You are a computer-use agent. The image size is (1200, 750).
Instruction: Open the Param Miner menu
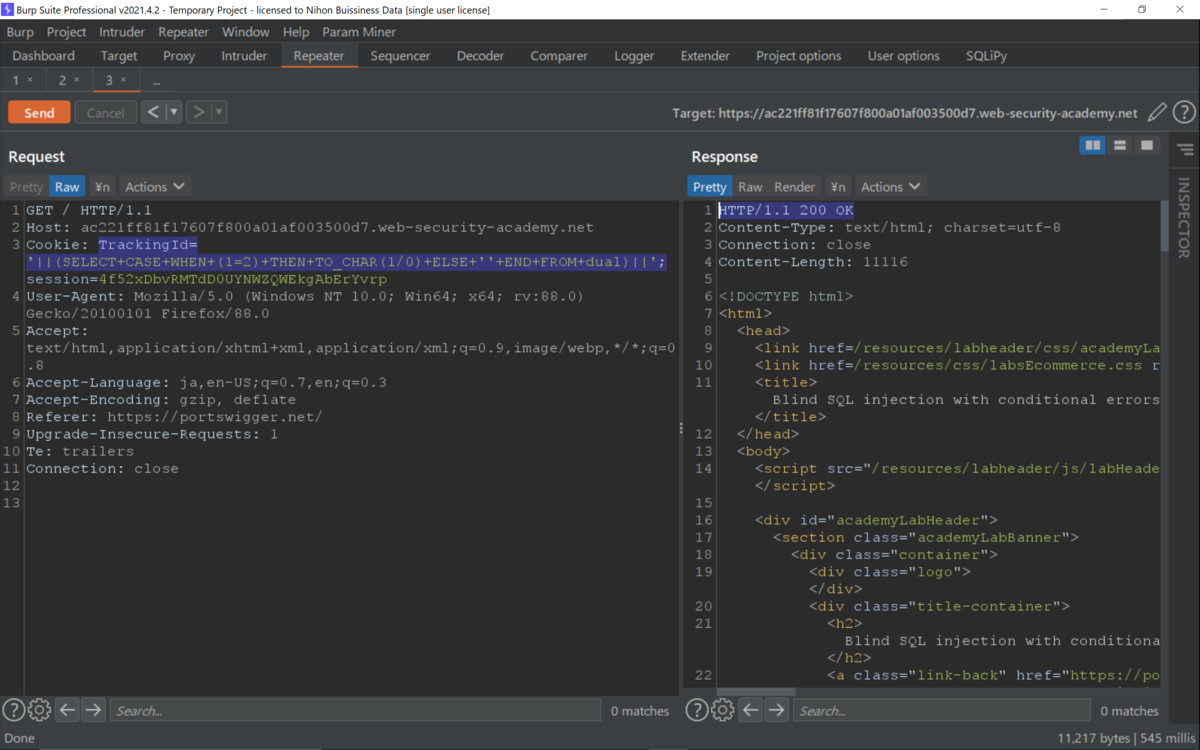point(359,32)
